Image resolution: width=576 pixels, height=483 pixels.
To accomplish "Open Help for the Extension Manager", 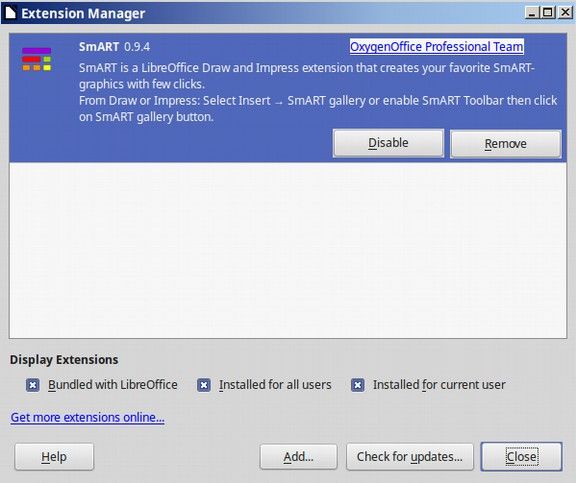I will click(x=54, y=457).
